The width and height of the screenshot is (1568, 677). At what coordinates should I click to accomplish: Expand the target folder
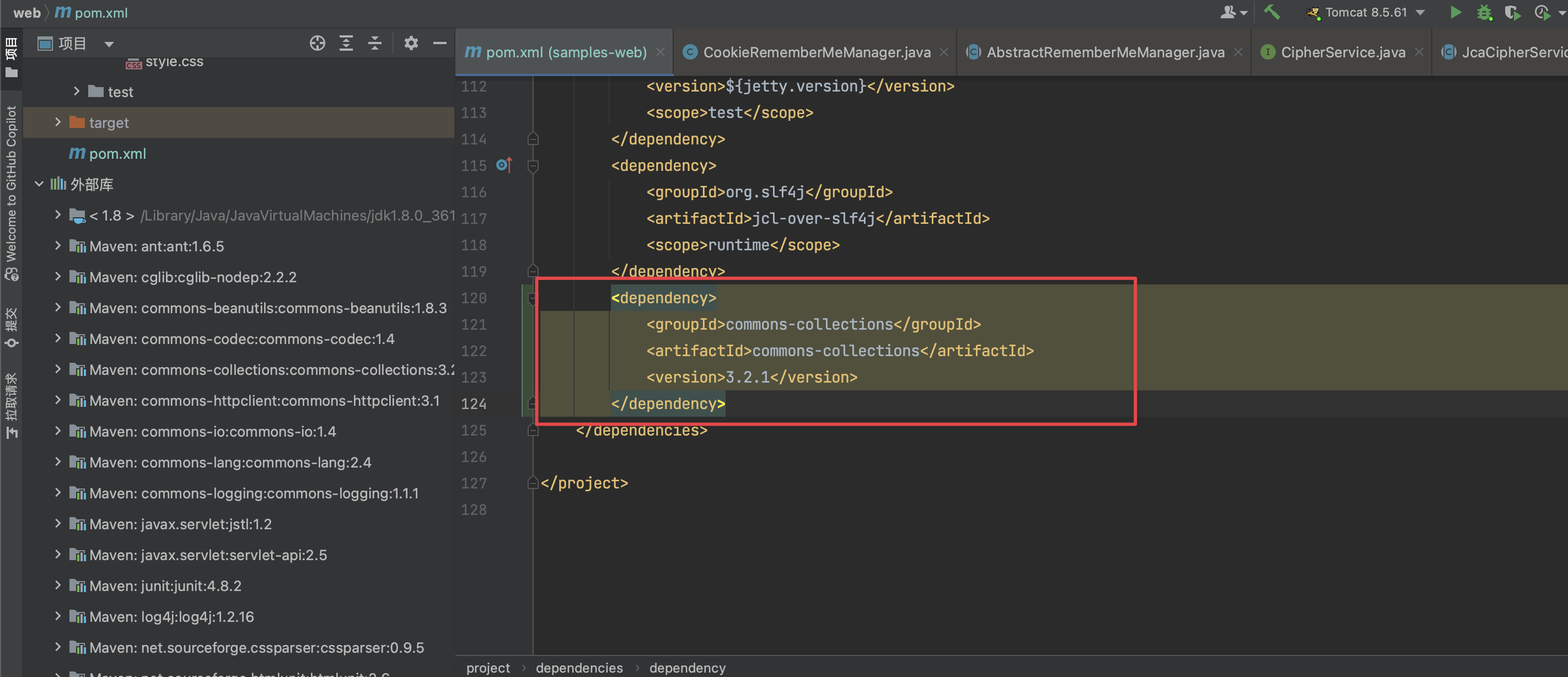58,122
